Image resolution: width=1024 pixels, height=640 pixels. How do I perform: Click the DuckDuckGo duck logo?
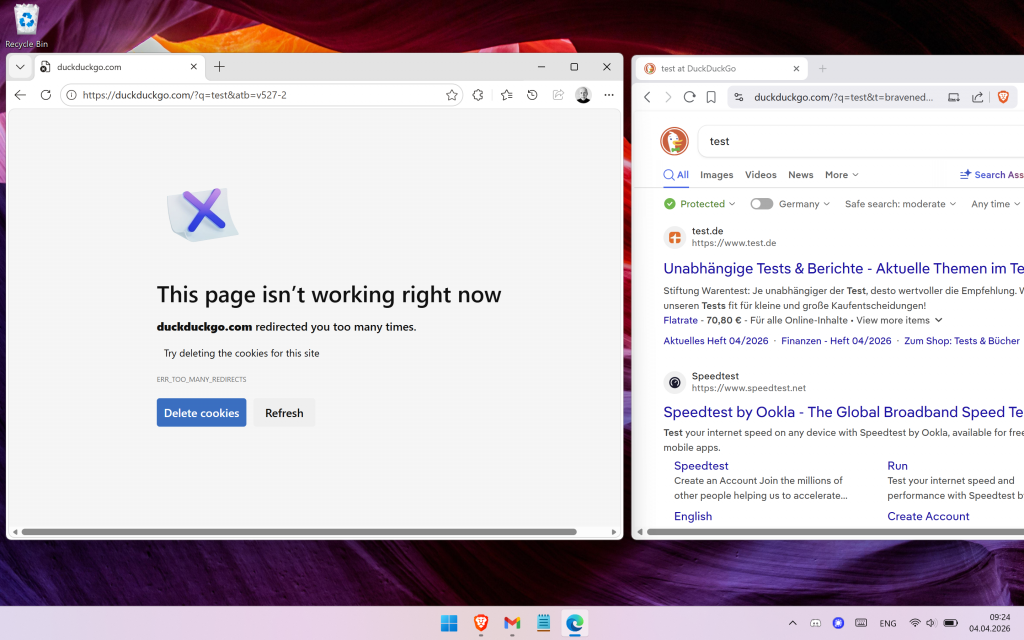tap(674, 141)
